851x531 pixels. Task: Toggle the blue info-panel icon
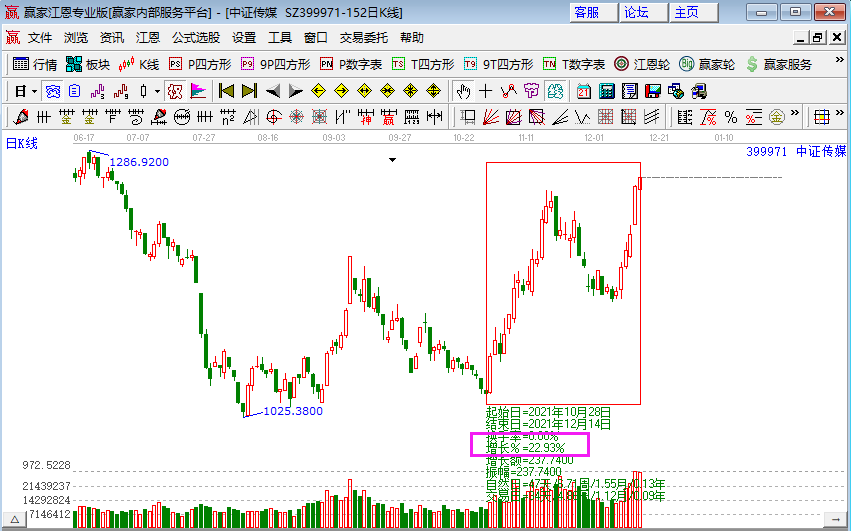coord(53,91)
